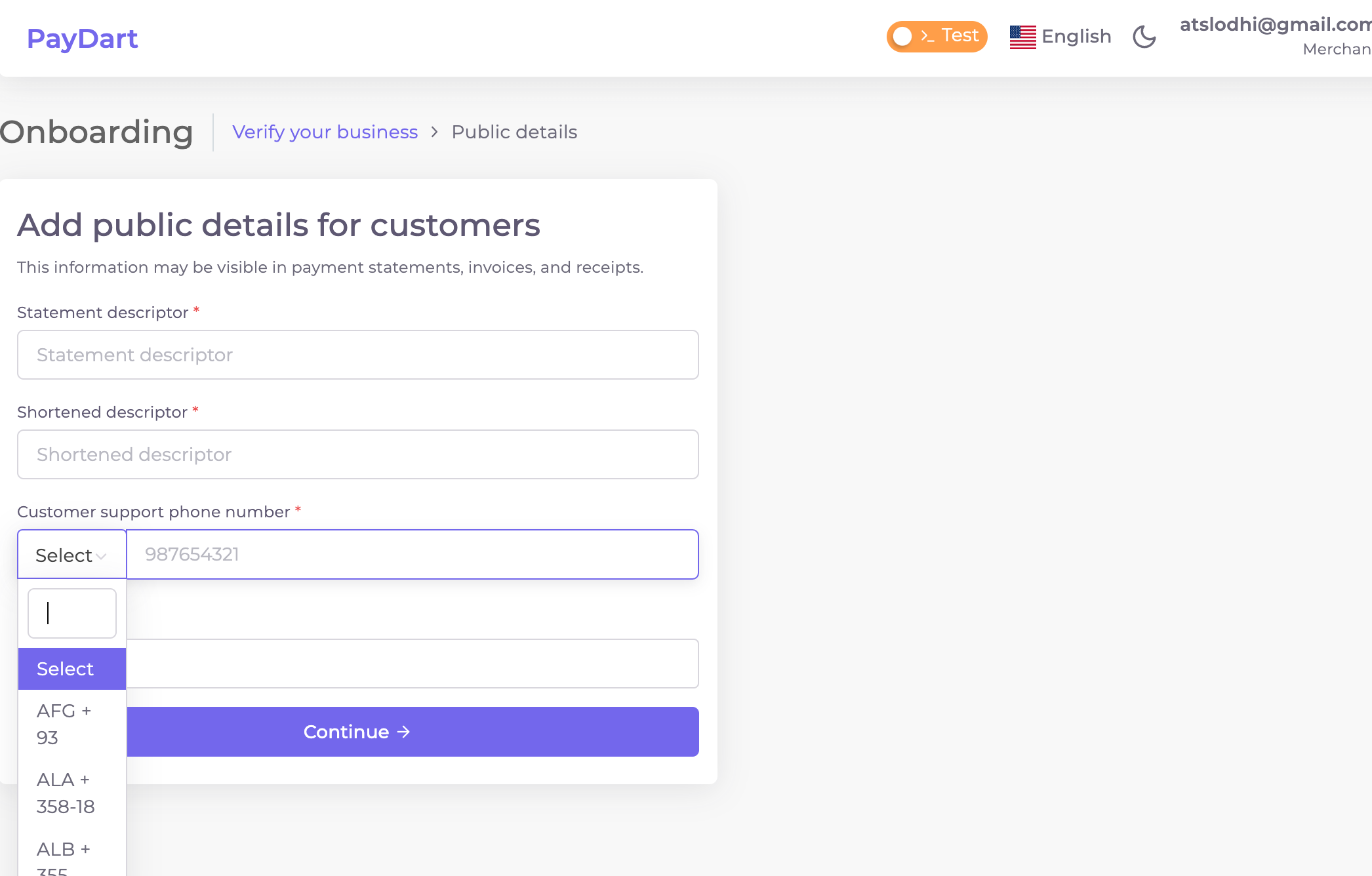
Task: Open Verify your business breadcrumb link
Action: tap(325, 132)
